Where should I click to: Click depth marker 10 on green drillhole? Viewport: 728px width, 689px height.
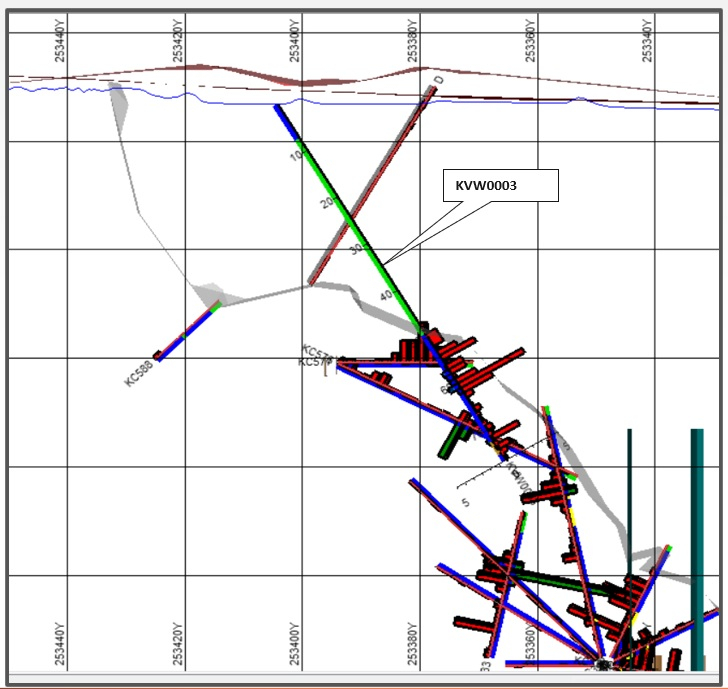click(298, 155)
